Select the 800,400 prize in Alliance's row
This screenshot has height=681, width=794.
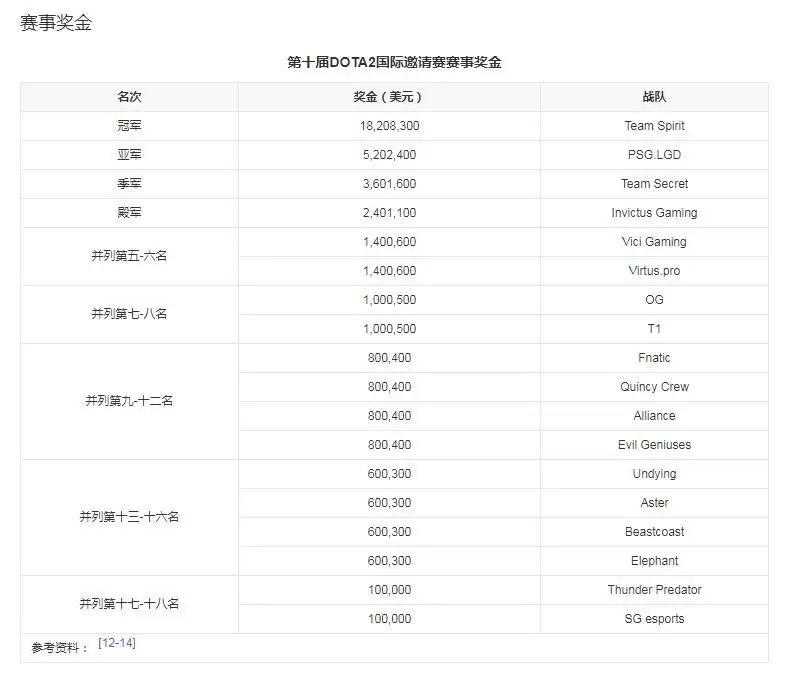point(389,415)
